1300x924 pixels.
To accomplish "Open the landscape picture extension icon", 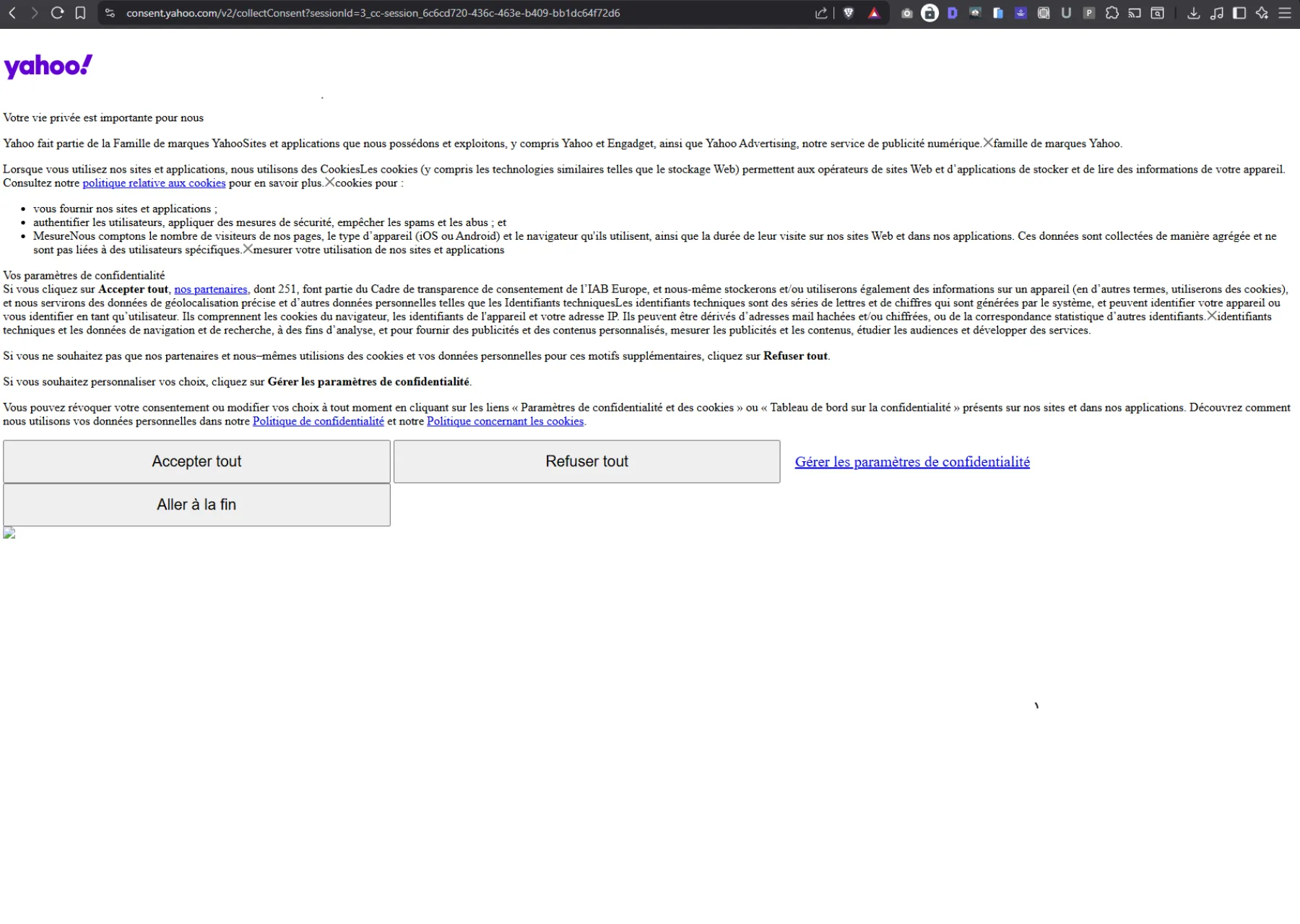I will pos(975,13).
